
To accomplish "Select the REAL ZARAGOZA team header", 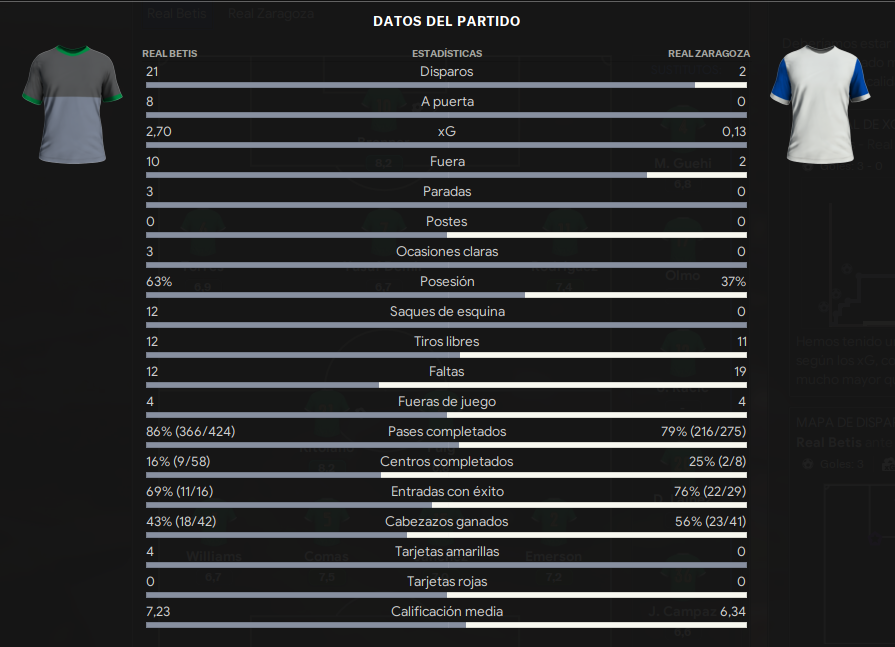I will 709,54.
